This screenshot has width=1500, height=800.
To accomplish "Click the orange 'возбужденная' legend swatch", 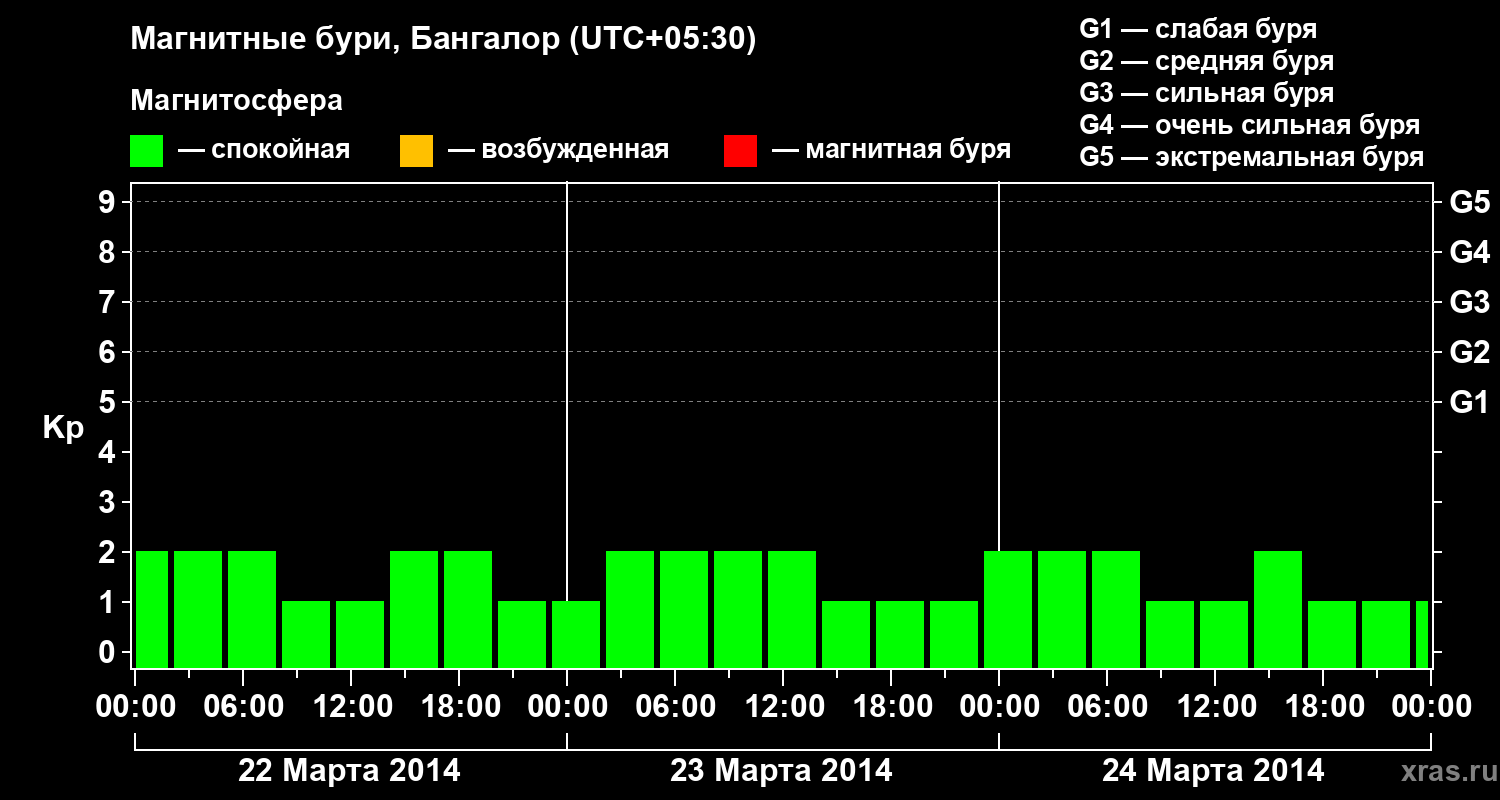I will (x=416, y=151).
